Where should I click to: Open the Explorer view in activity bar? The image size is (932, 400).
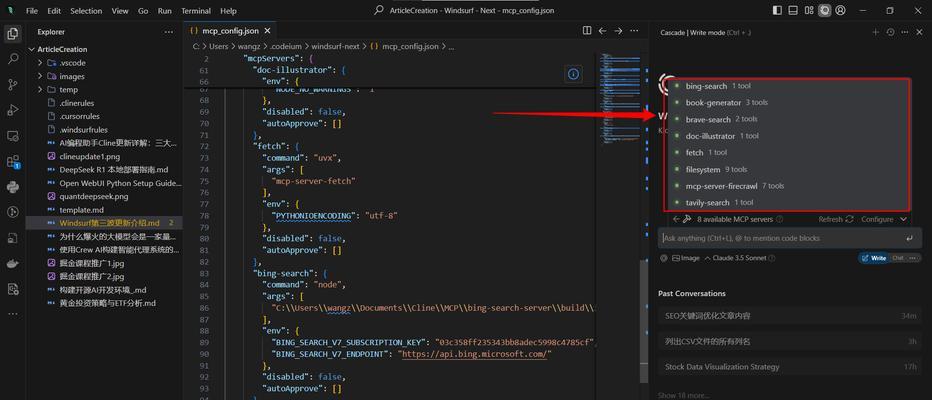(x=12, y=33)
